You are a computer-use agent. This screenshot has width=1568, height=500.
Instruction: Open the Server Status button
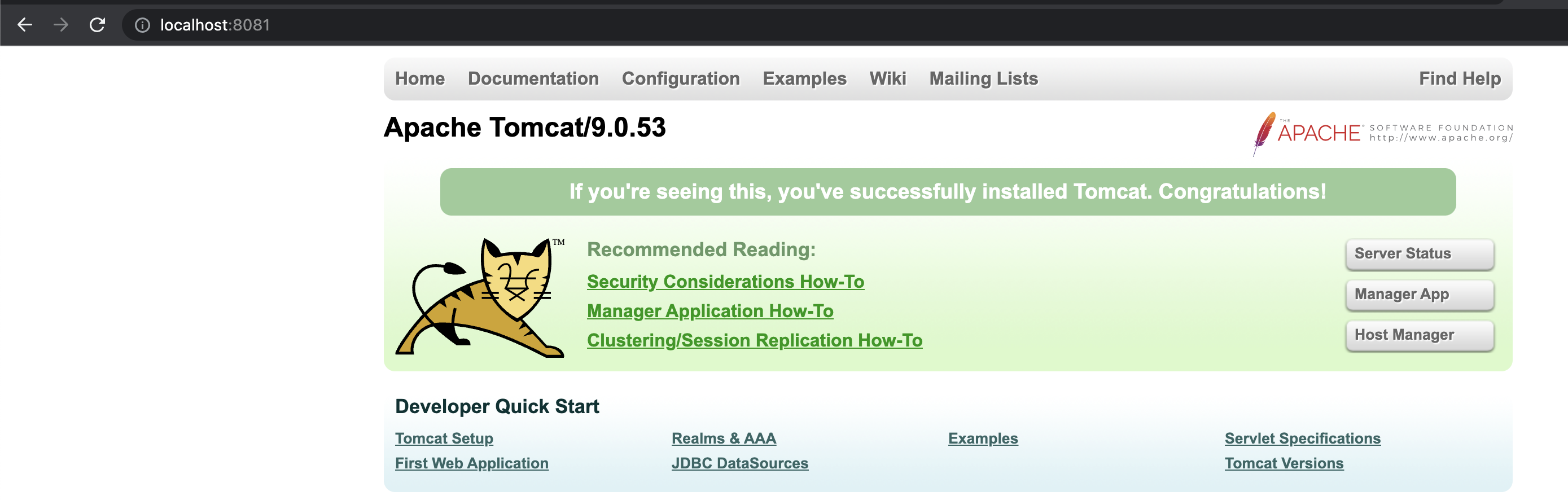1420,253
